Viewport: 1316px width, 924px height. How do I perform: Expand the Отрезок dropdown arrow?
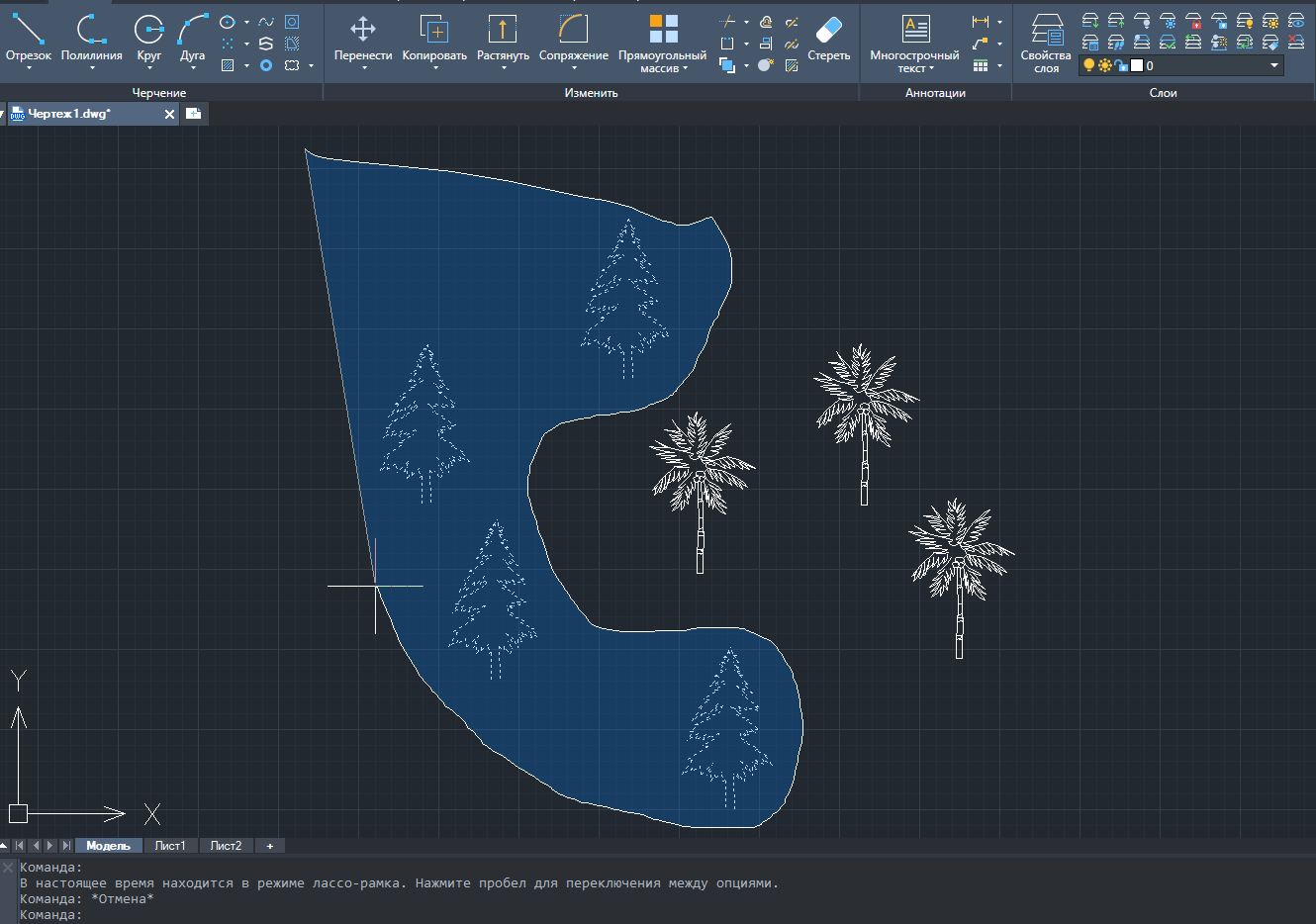[x=28, y=68]
